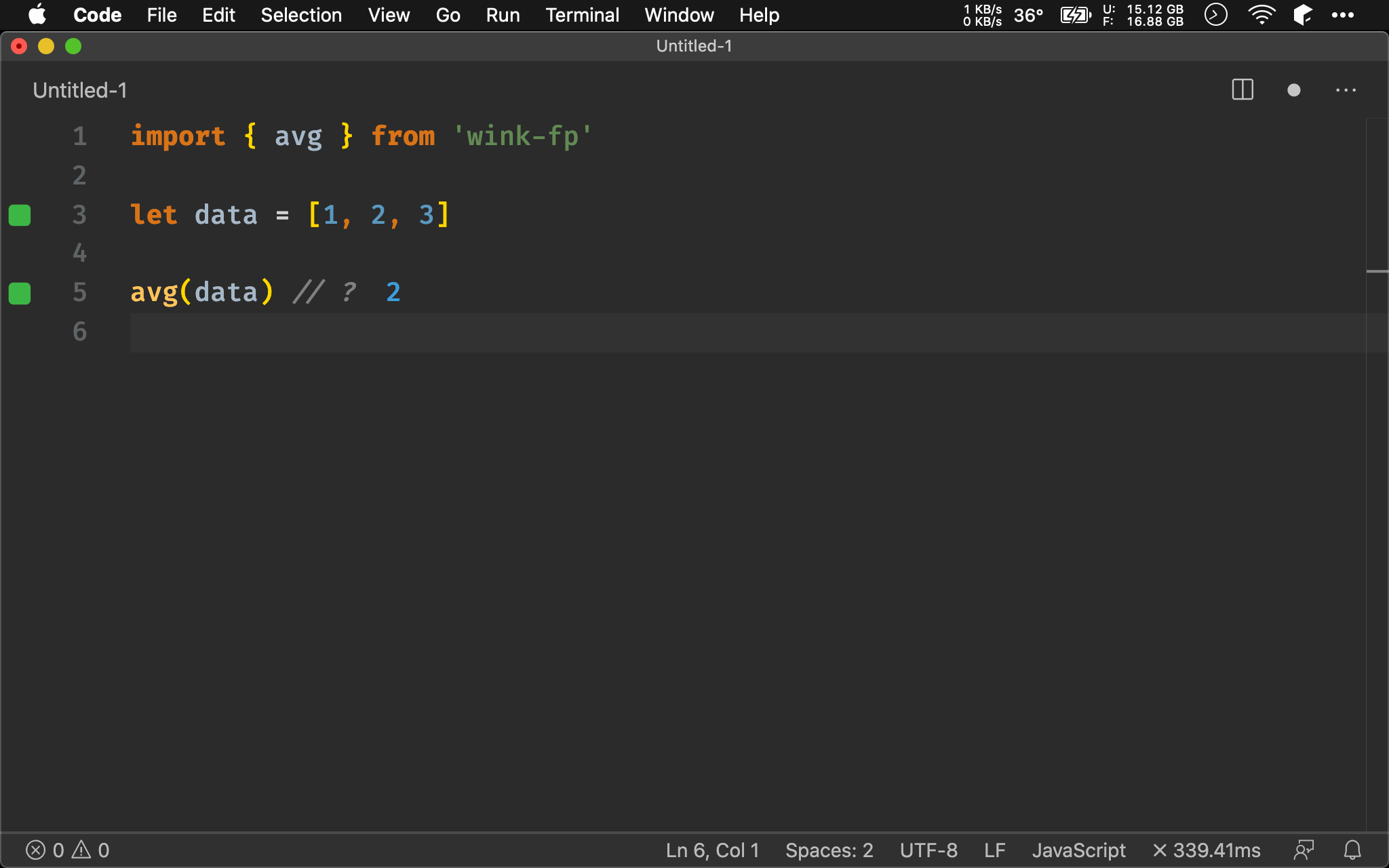This screenshot has height=868, width=1389.
Task: Change indentation via Spaces: 2
Action: (x=829, y=850)
